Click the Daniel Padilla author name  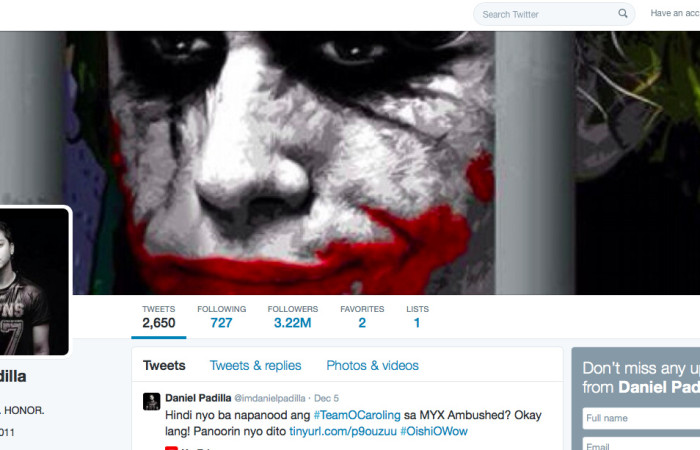pyautogui.click(x=198, y=398)
